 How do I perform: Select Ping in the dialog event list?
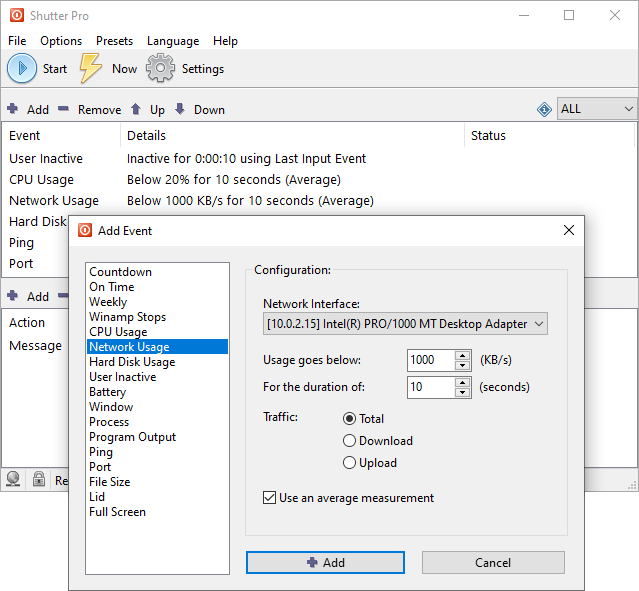click(157, 452)
